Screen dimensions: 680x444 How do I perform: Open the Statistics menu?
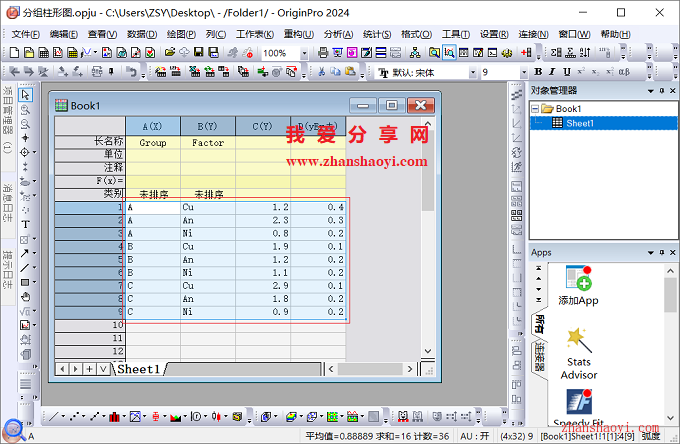377,34
